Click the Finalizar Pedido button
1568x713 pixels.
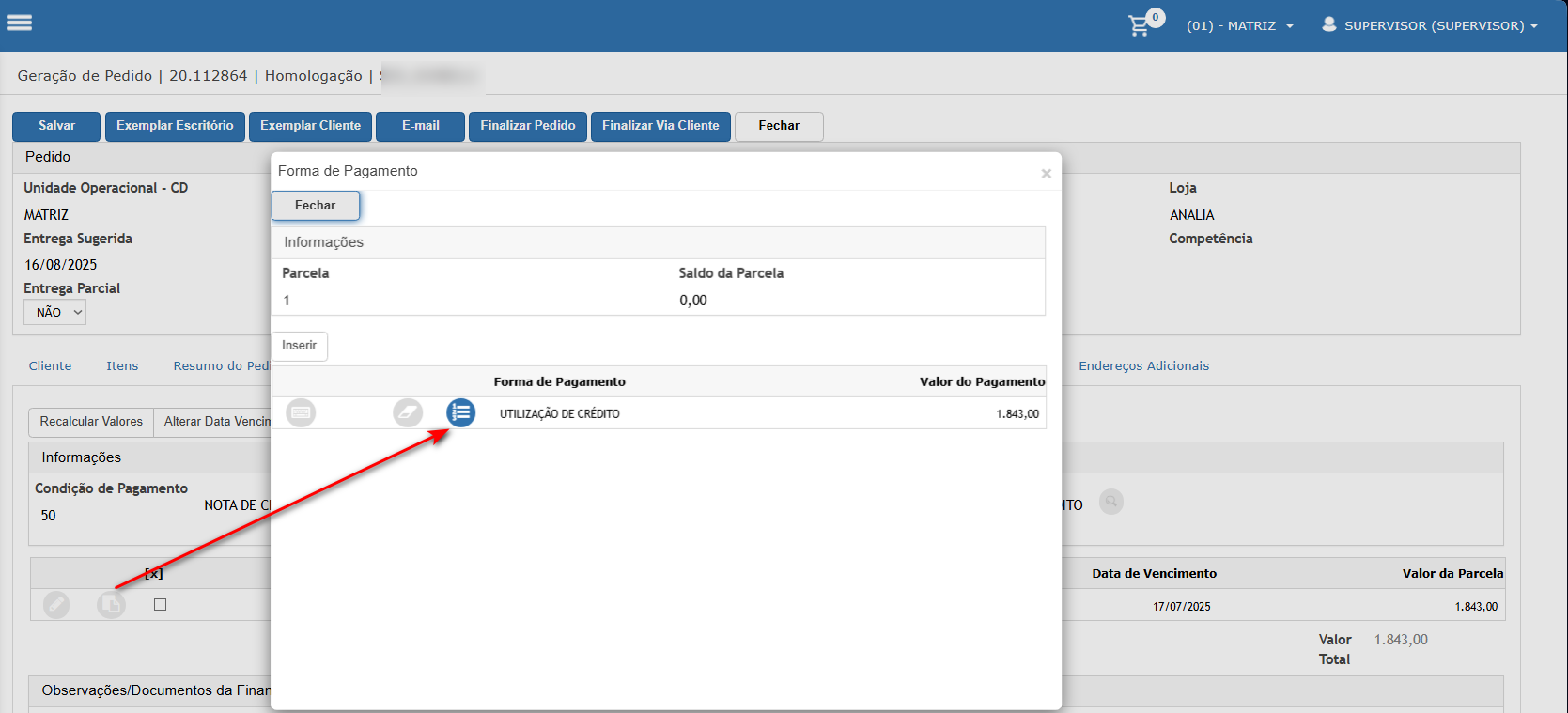coord(528,126)
